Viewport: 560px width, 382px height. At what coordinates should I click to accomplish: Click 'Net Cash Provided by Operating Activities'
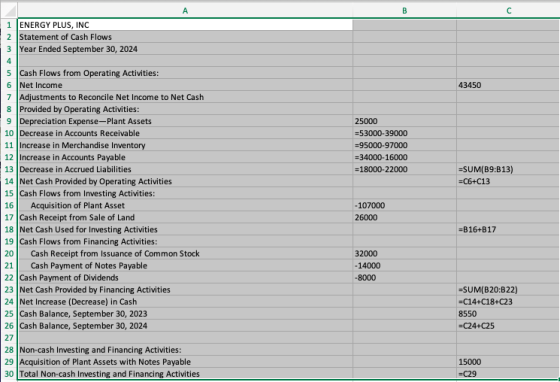pos(185,181)
